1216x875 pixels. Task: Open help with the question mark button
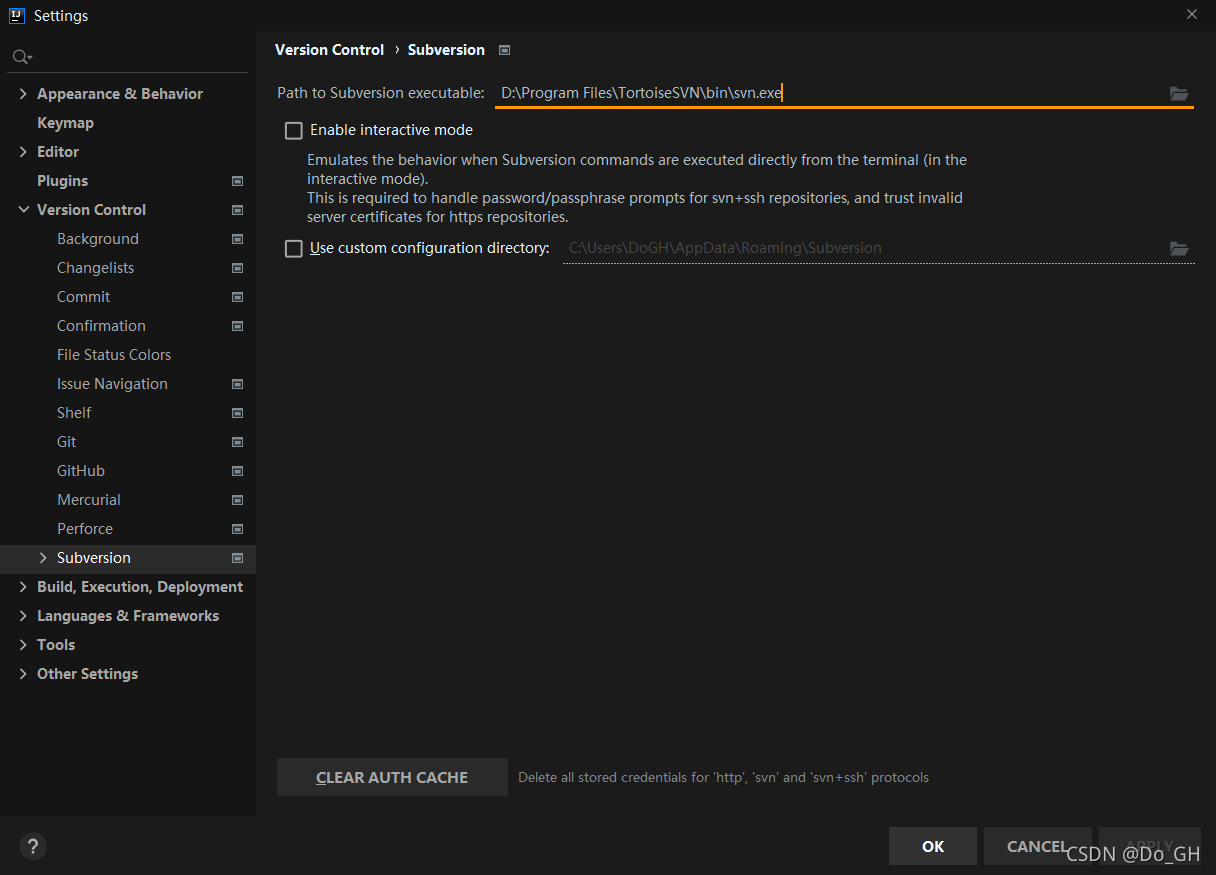33,846
